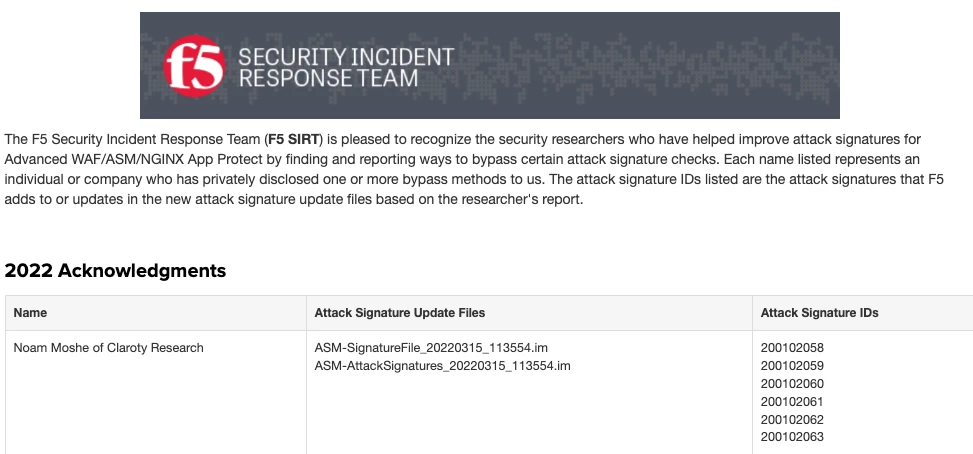Click ASM-SignatureFile_20220315_113554.im file name
The image size is (973, 454).
[431, 348]
